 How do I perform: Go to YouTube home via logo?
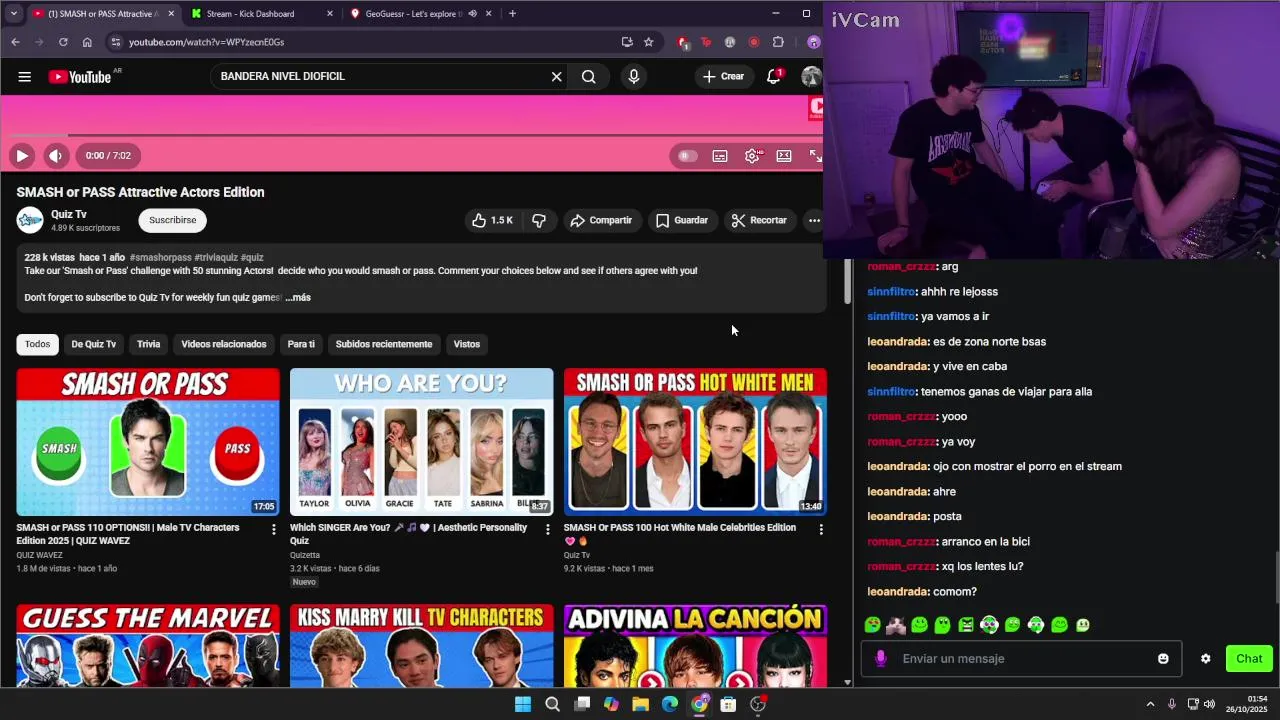click(80, 76)
